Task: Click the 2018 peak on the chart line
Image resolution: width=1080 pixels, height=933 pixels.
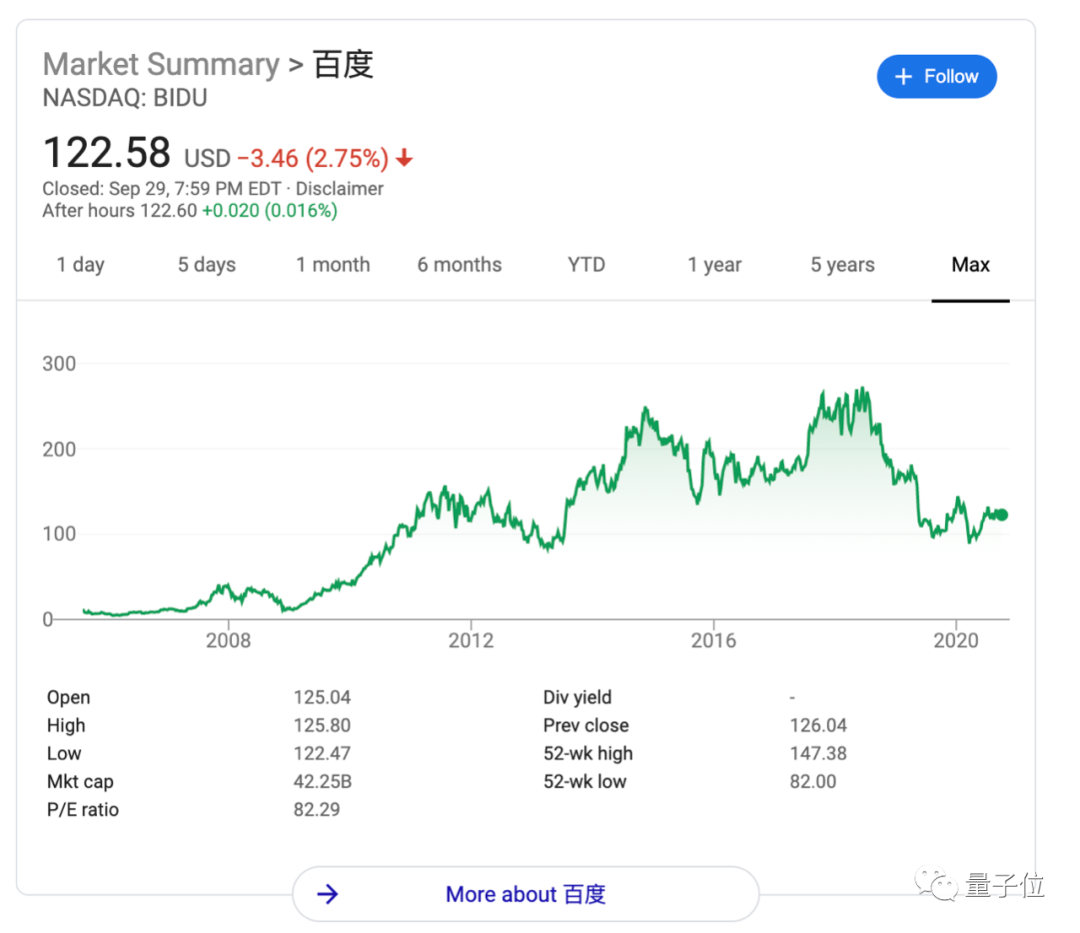Action: click(x=860, y=390)
